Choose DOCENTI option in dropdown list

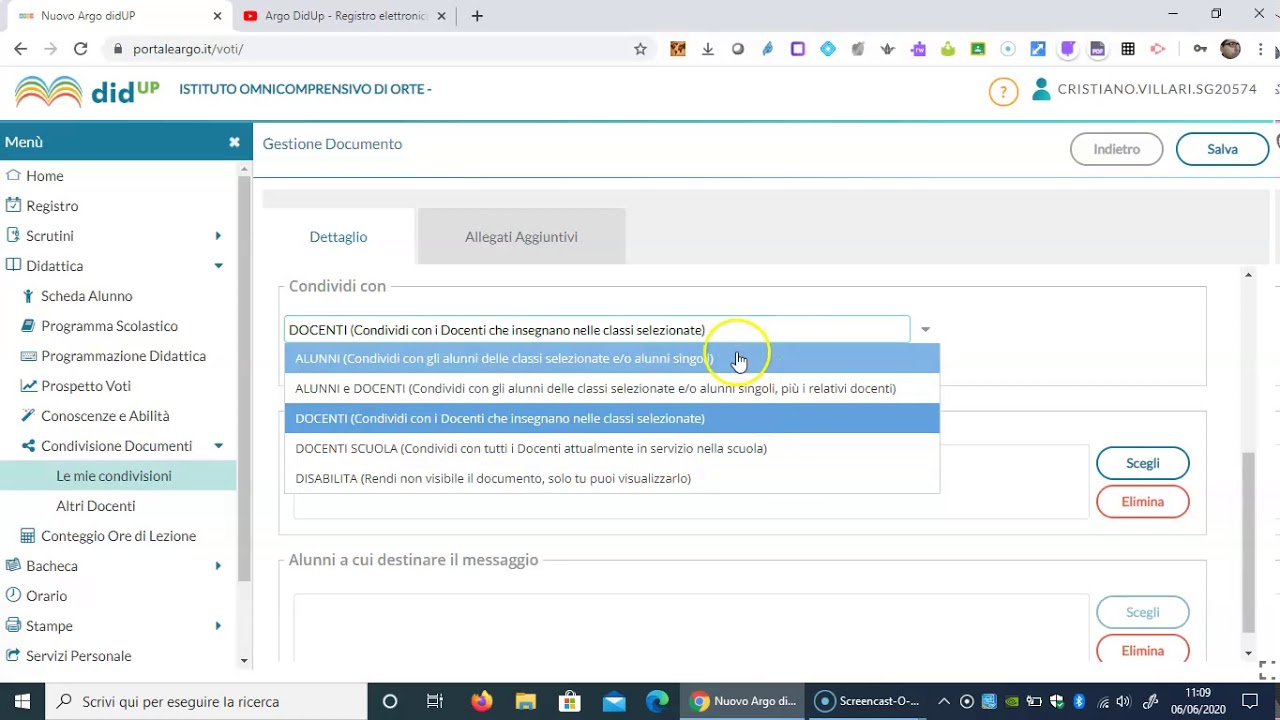(x=612, y=418)
